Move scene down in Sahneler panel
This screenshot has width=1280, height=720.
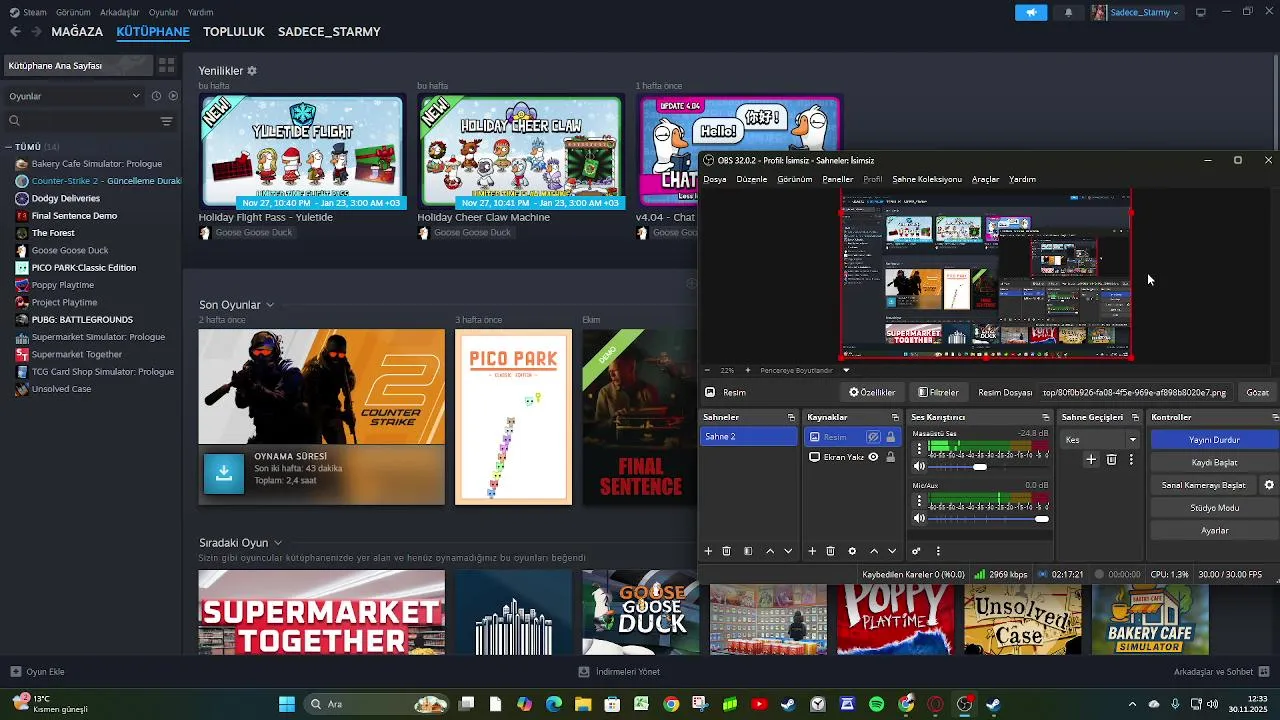pos(788,551)
